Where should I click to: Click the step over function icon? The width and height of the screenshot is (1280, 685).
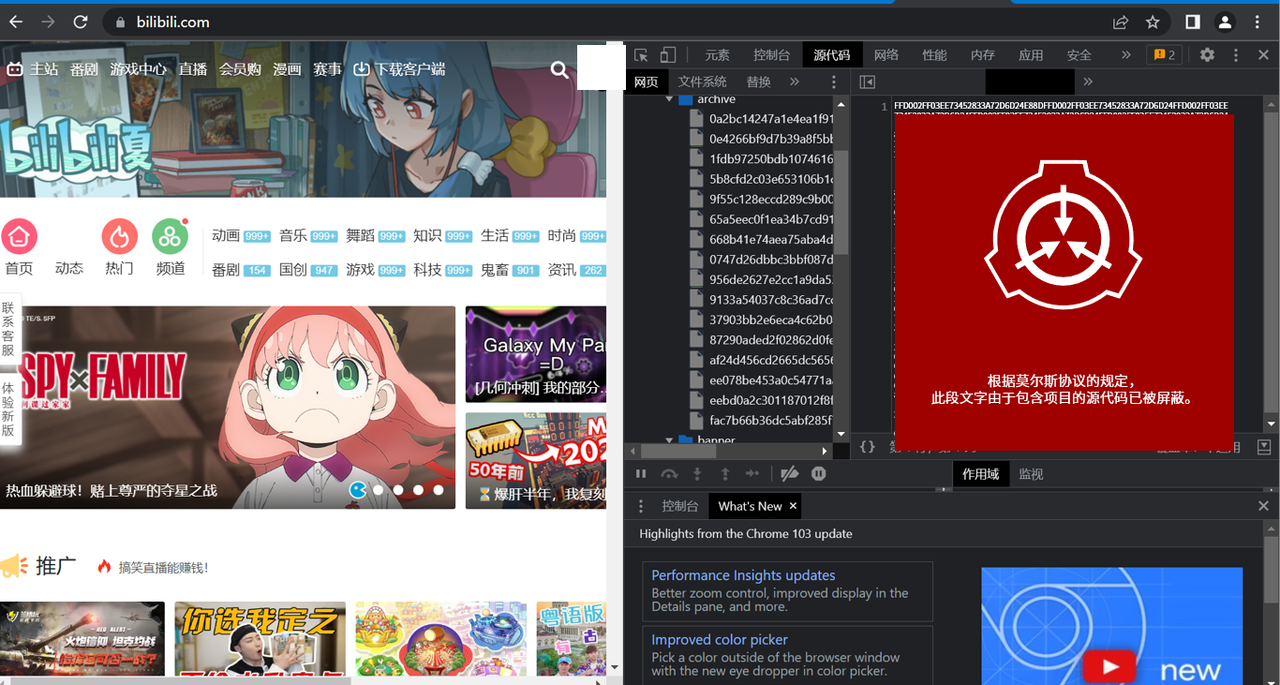(669, 474)
